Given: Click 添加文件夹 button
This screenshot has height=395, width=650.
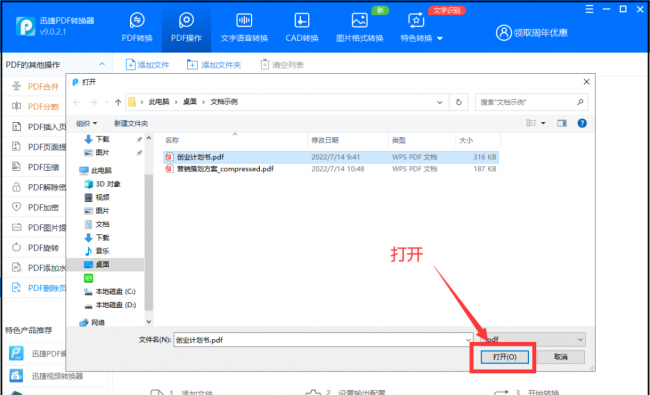Looking at the screenshot, I should pyautogui.click(x=214, y=65).
